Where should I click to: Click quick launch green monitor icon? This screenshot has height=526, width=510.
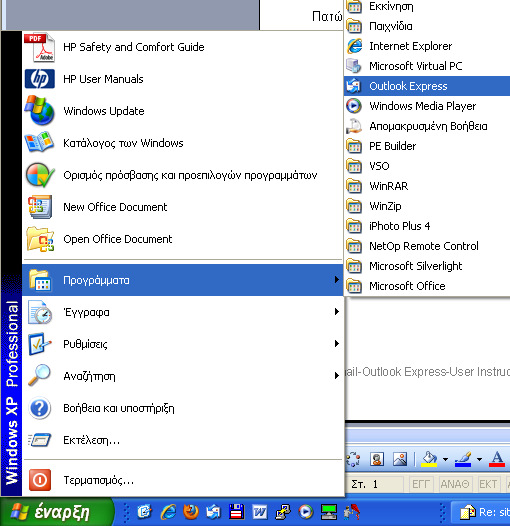pyautogui.click(x=329, y=512)
